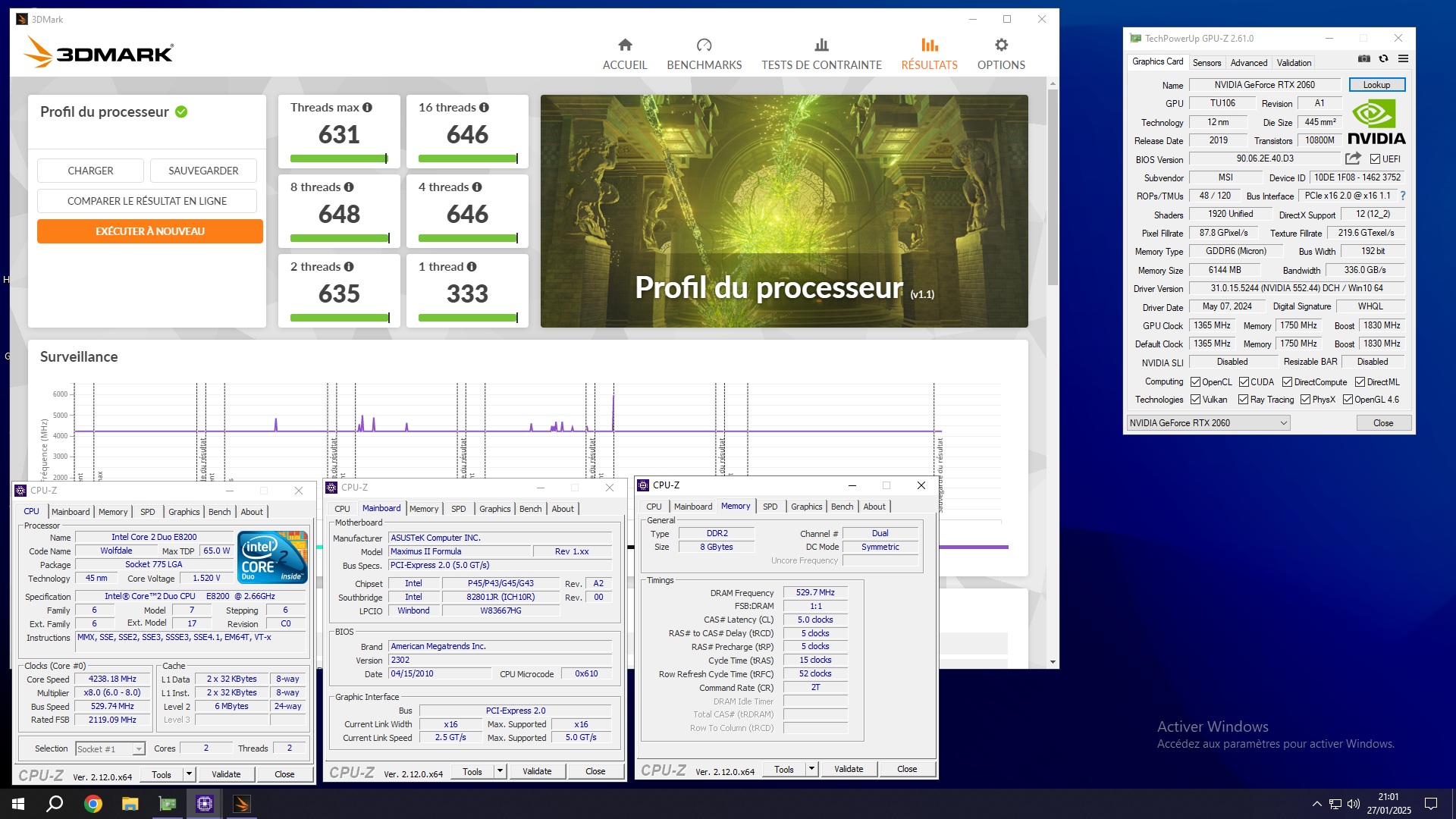Click the Threads max score progress bar
Screen dimensions: 1456x819
click(x=339, y=158)
